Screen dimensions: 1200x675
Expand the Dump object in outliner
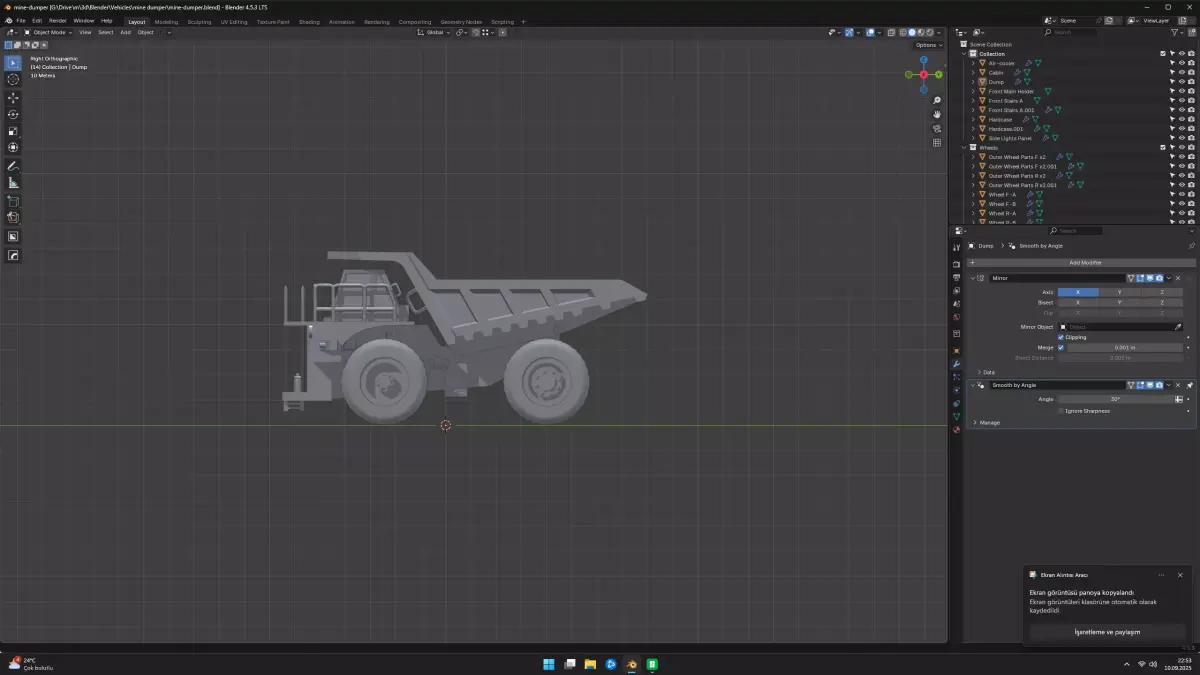pos(973,82)
